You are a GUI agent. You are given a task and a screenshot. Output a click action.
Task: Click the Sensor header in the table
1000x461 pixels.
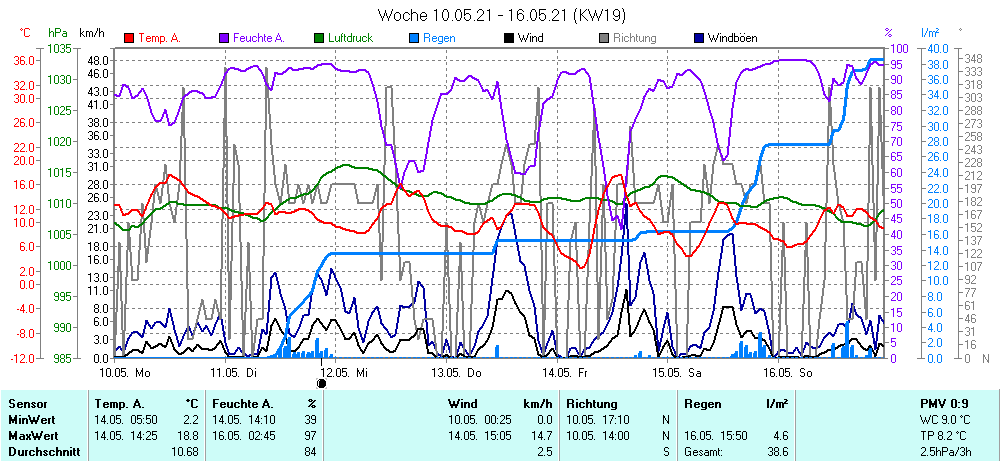pos(27,404)
